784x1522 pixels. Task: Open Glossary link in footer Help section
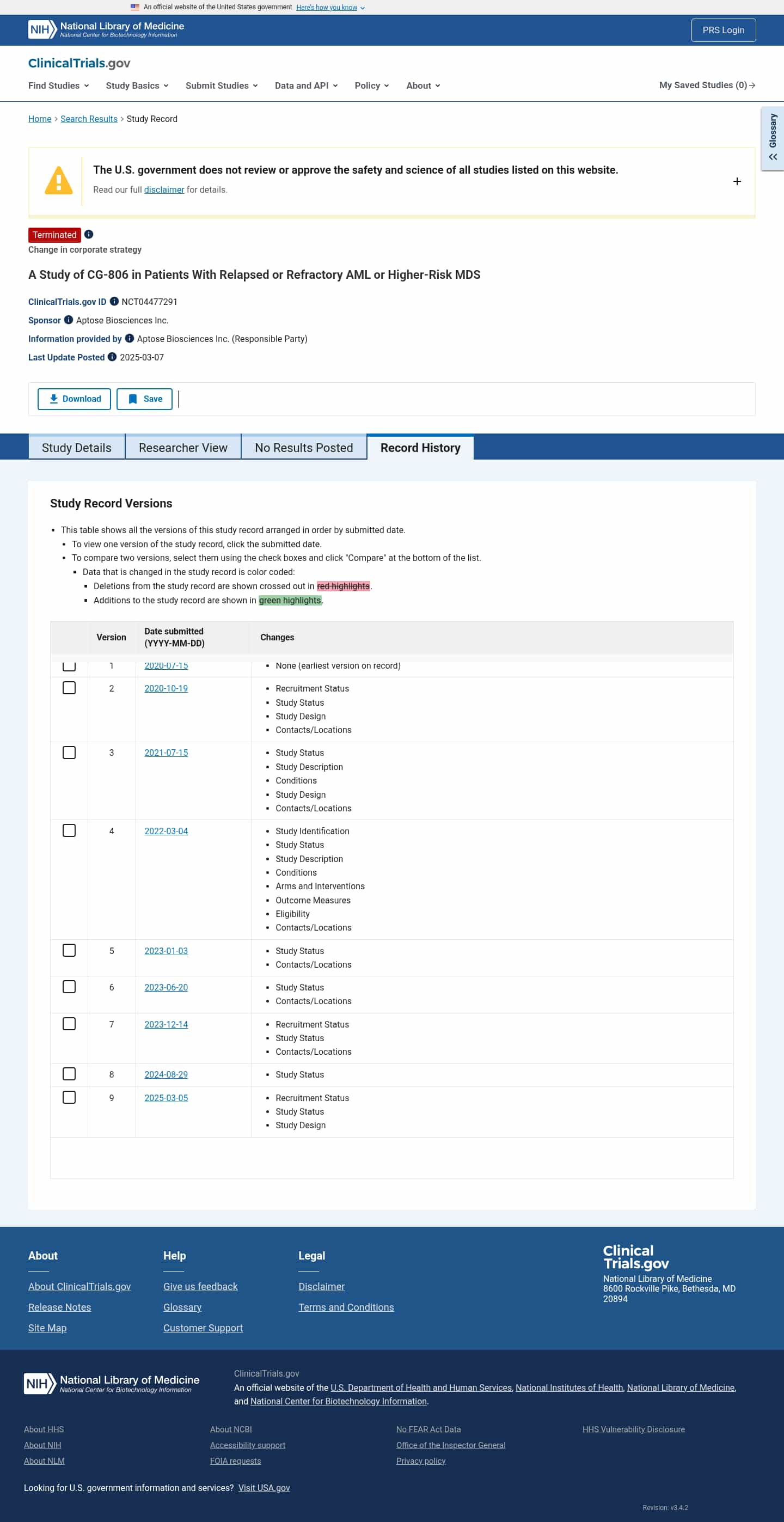click(x=182, y=1307)
